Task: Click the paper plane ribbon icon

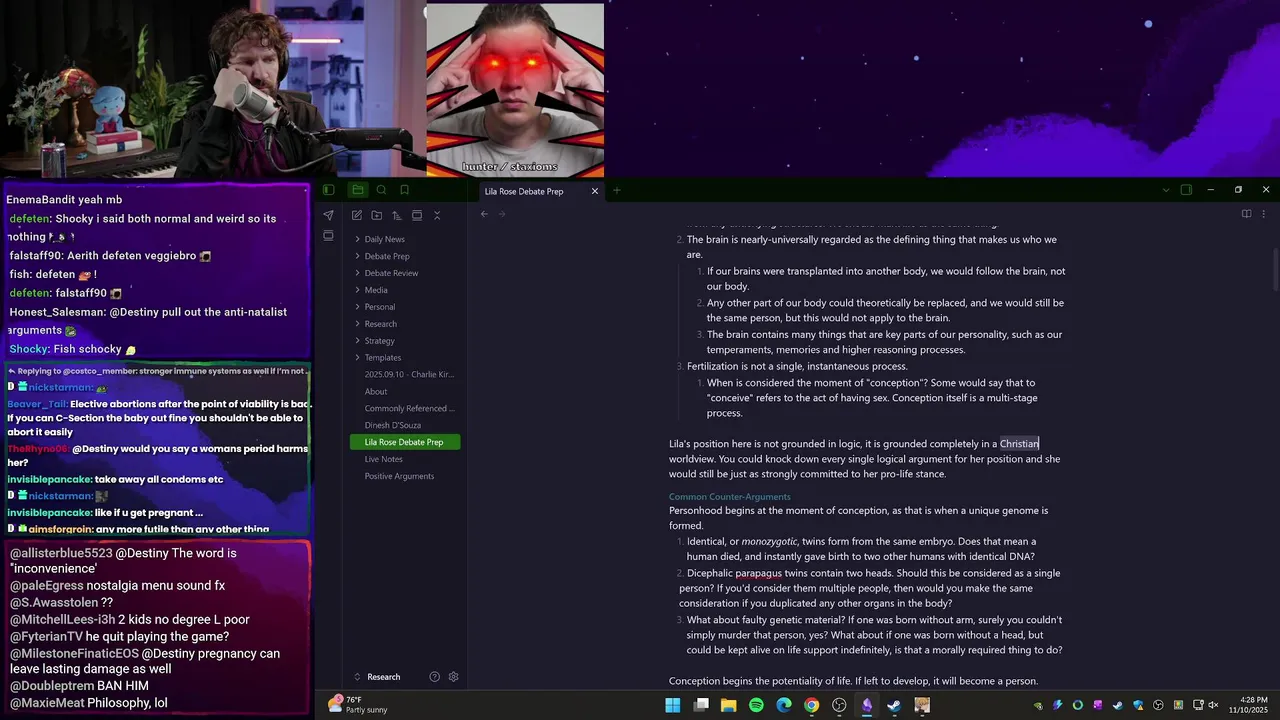Action: 328,215
